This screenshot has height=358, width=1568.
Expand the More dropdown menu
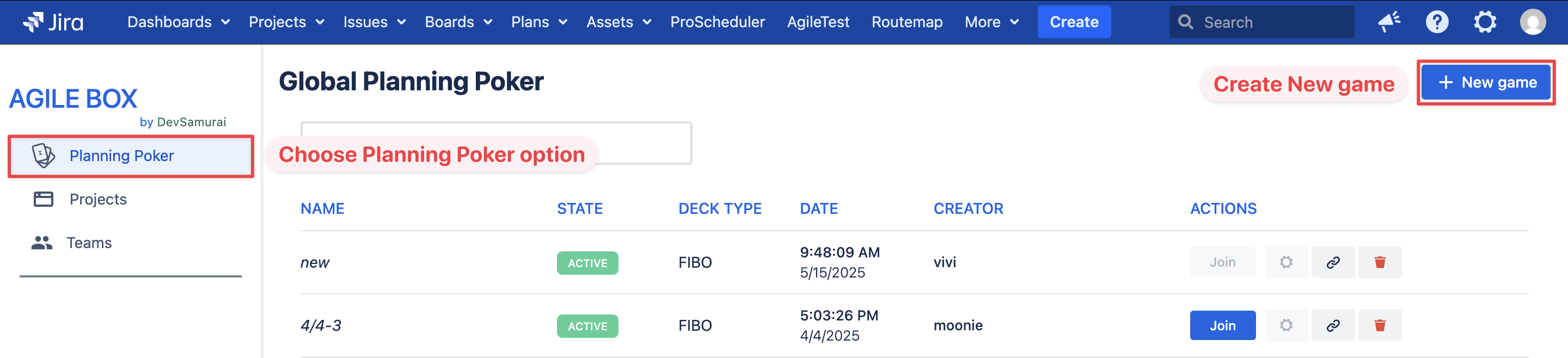coord(991,22)
